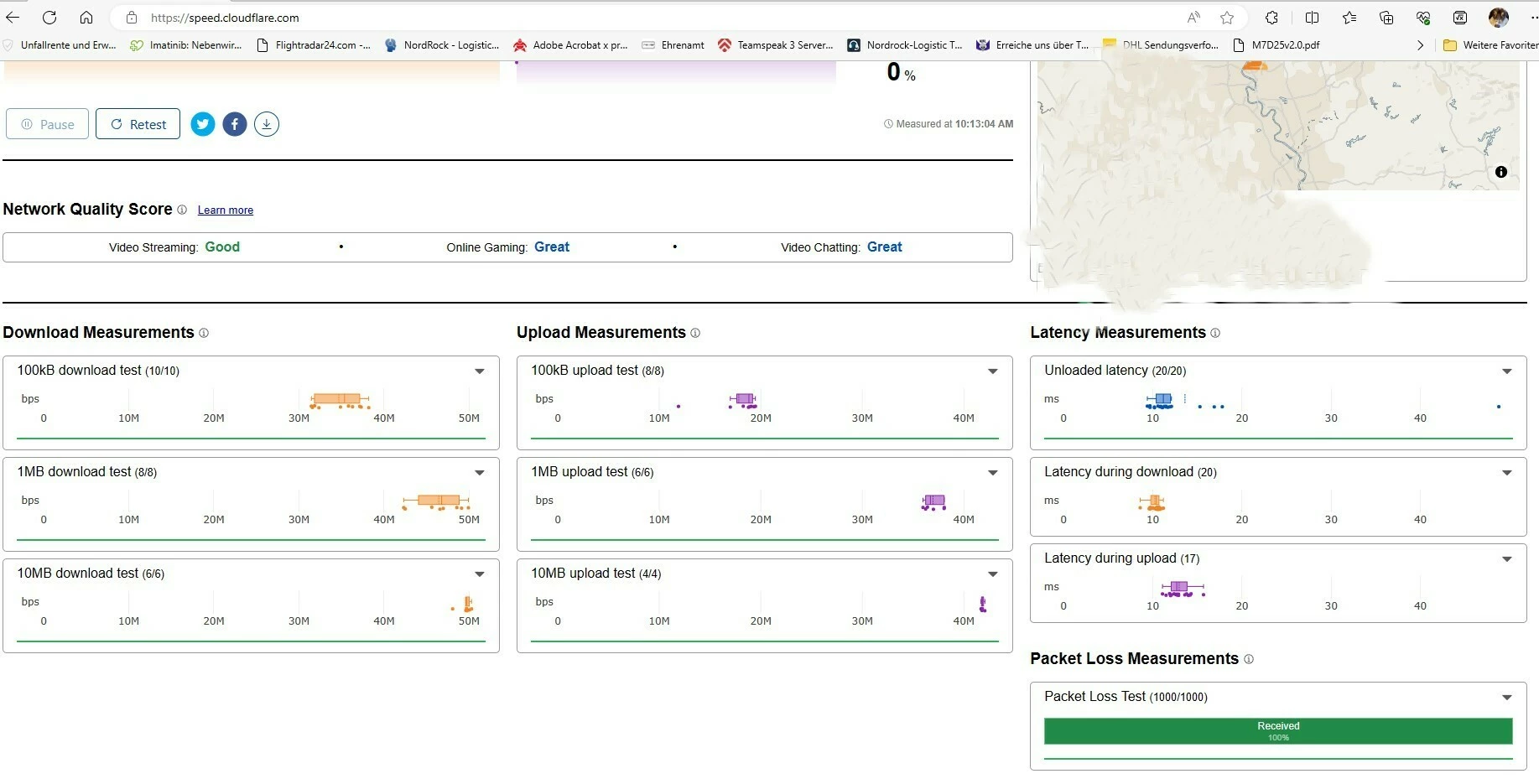Add this page to favorites star
The image size is (1539, 784).
pos(1227,18)
